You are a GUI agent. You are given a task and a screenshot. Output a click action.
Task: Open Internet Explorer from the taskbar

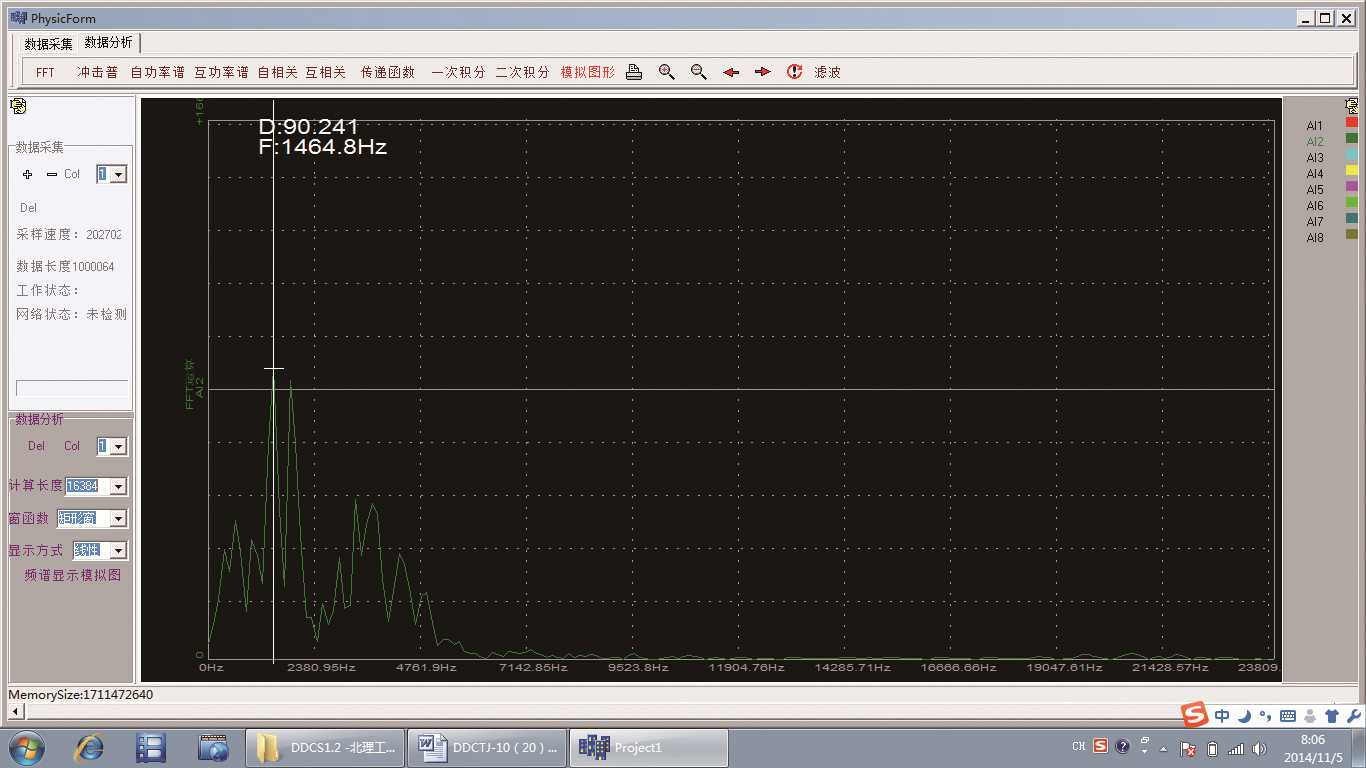(89, 747)
